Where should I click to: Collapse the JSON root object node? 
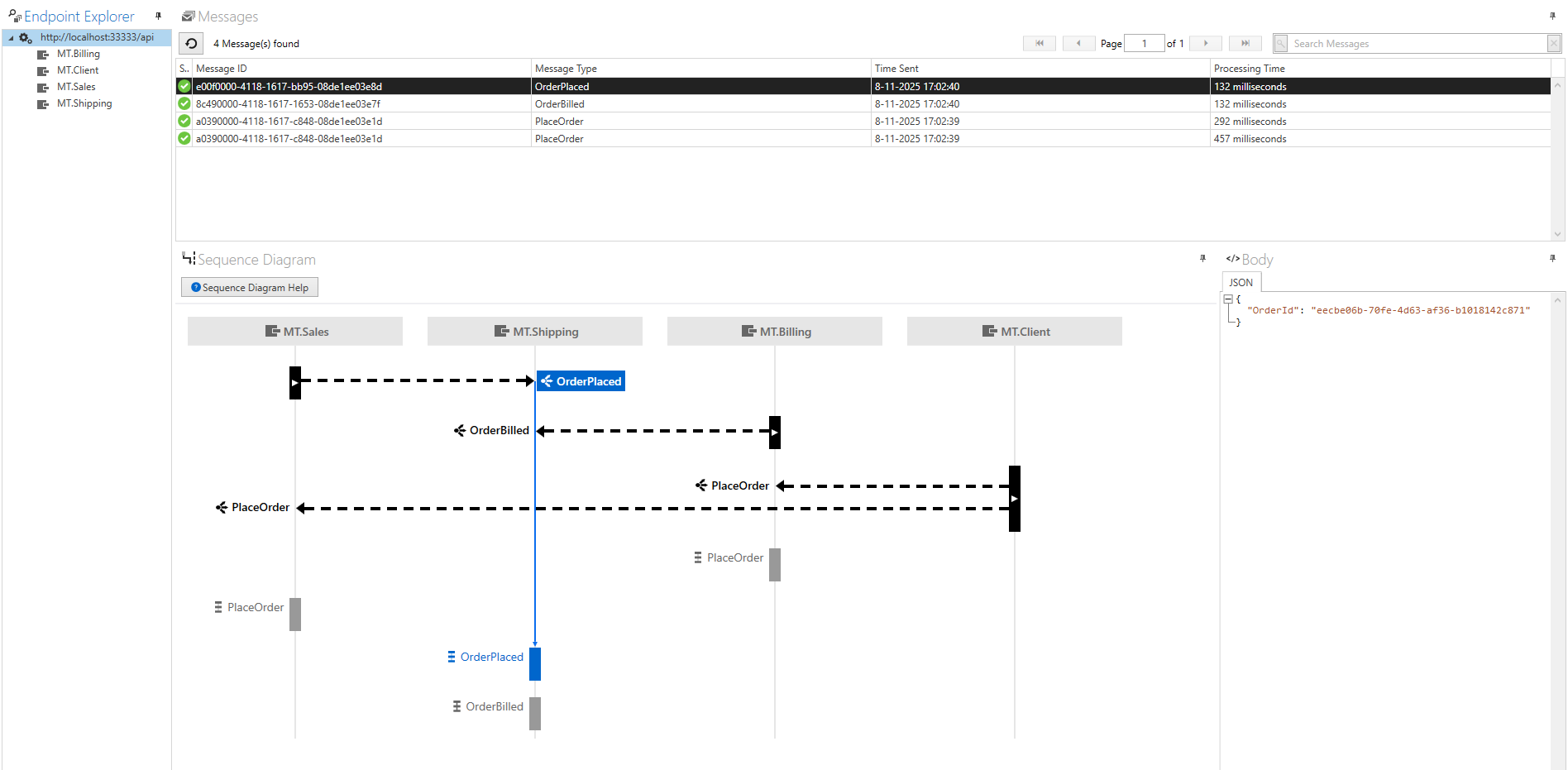coord(1228,299)
